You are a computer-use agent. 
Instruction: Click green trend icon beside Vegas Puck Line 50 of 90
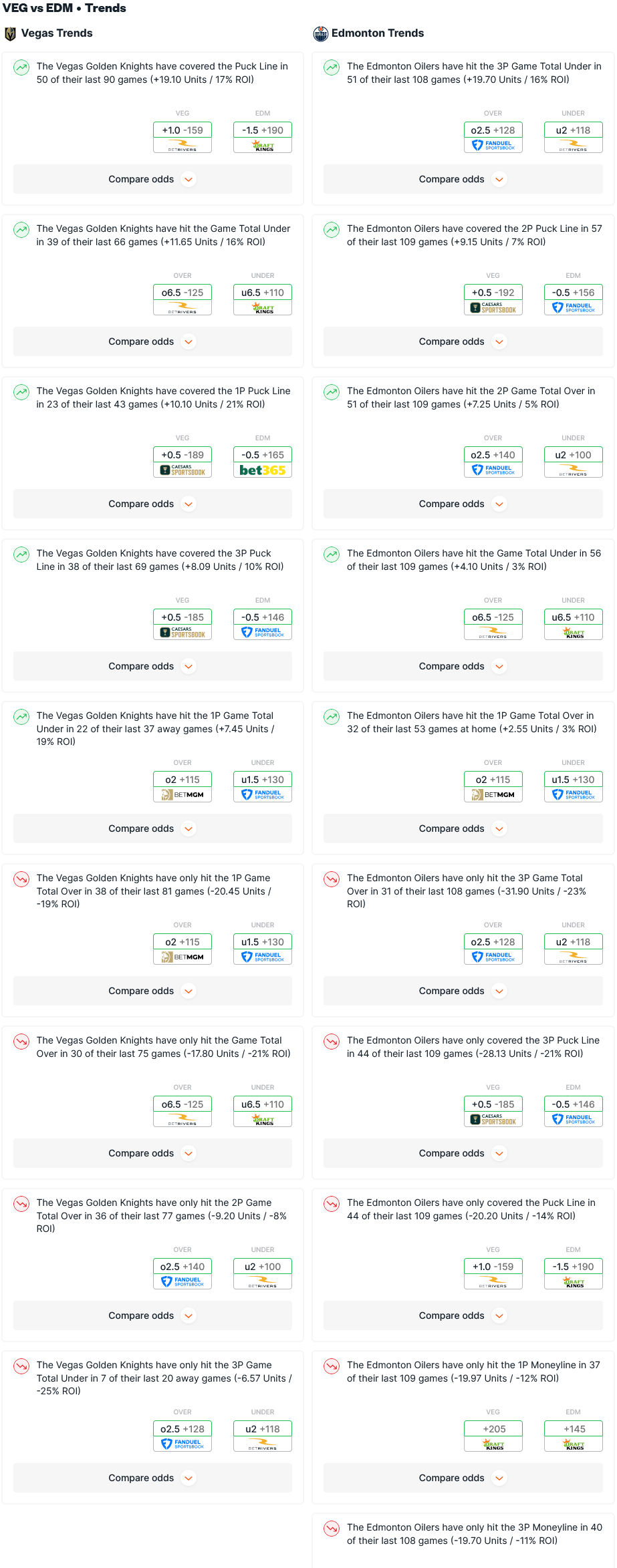(x=21, y=67)
